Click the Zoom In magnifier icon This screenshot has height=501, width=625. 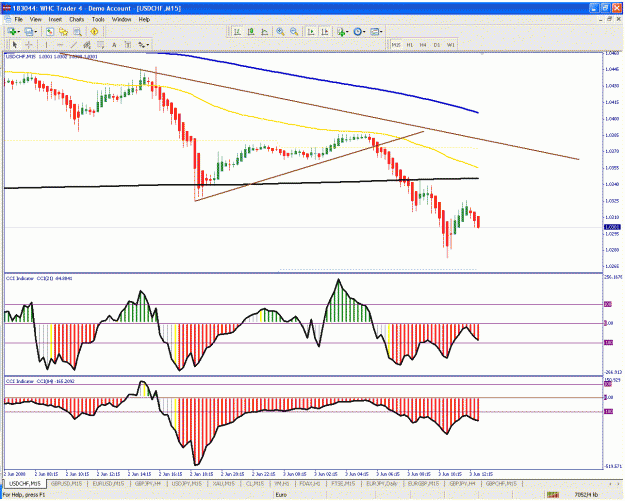point(281,31)
